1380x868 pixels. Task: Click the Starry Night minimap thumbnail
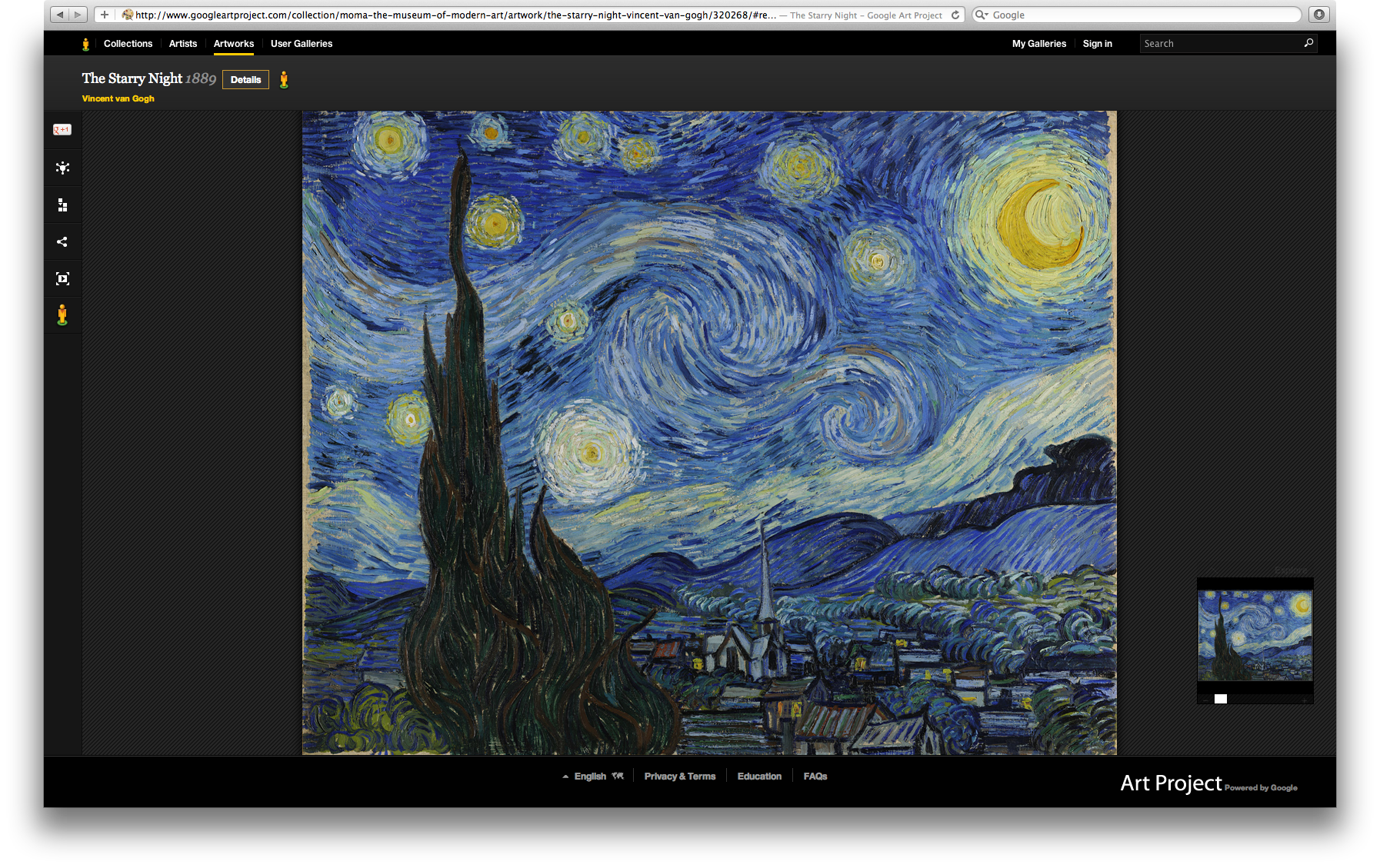(x=1254, y=636)
